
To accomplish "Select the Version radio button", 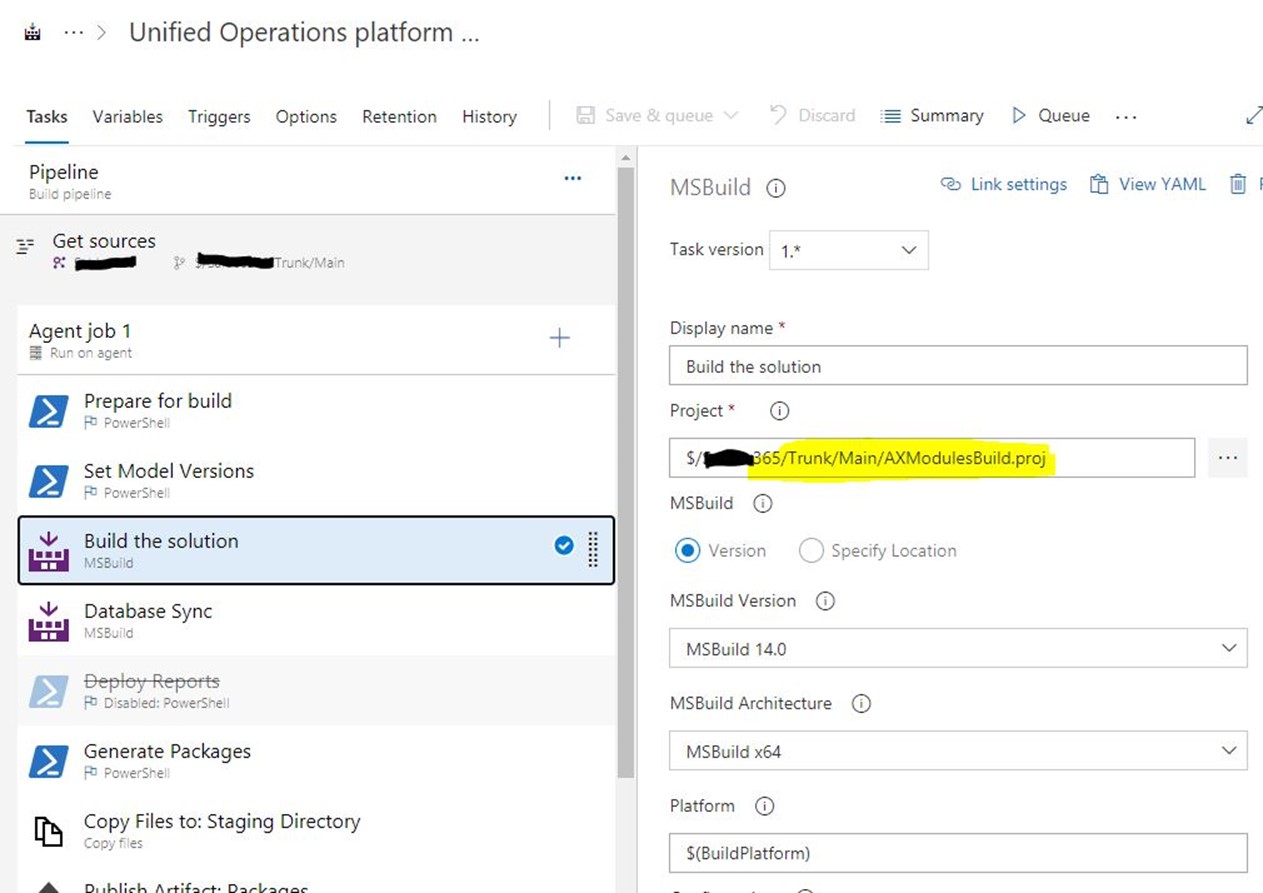I will pos(687,550).
